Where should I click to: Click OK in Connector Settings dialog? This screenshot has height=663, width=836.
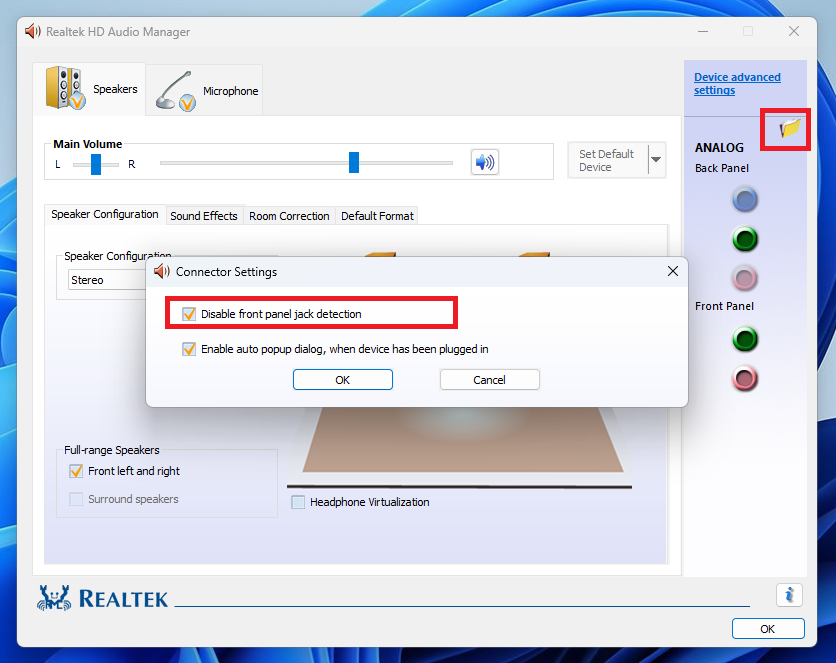[x=343, y=380]
